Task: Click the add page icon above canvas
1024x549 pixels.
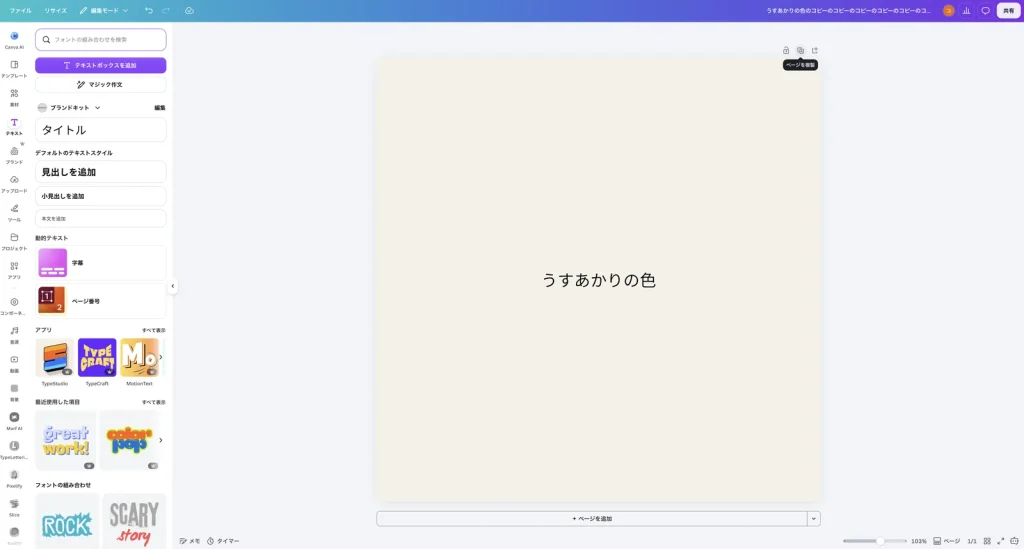Action: point(814,50)
